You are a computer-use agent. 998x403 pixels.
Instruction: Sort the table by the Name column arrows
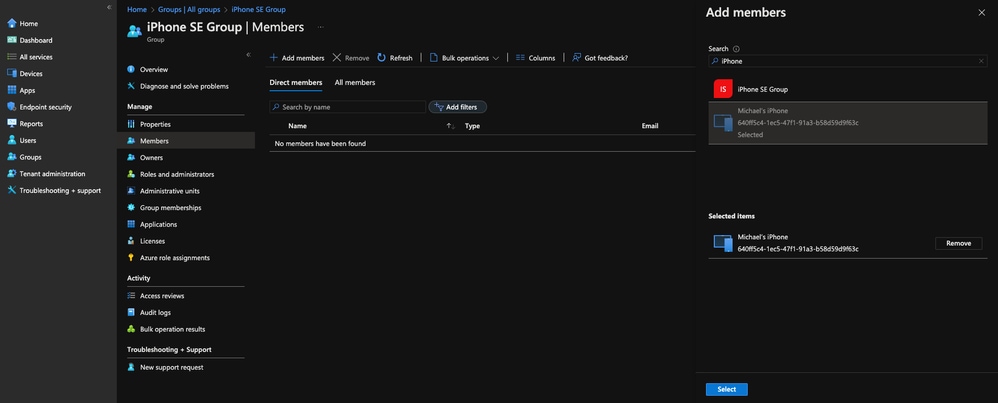pos(450,126)
